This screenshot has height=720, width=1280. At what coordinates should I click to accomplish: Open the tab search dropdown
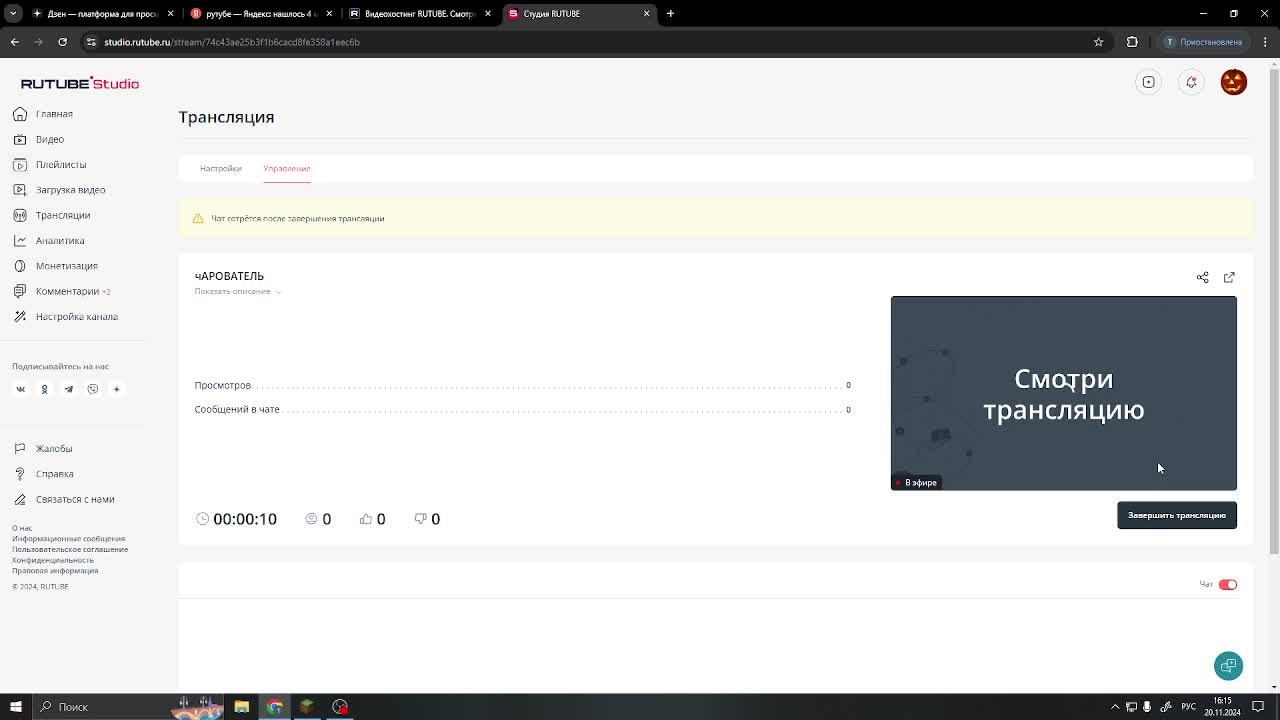point(13,14)
